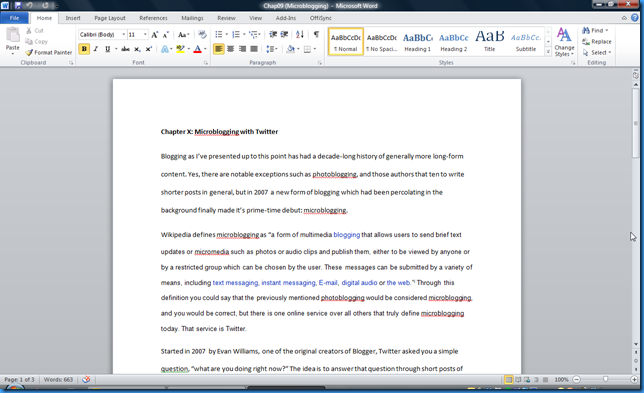
Task: Minimize the ribbon with the caret
Action: [x=624, y=18]
